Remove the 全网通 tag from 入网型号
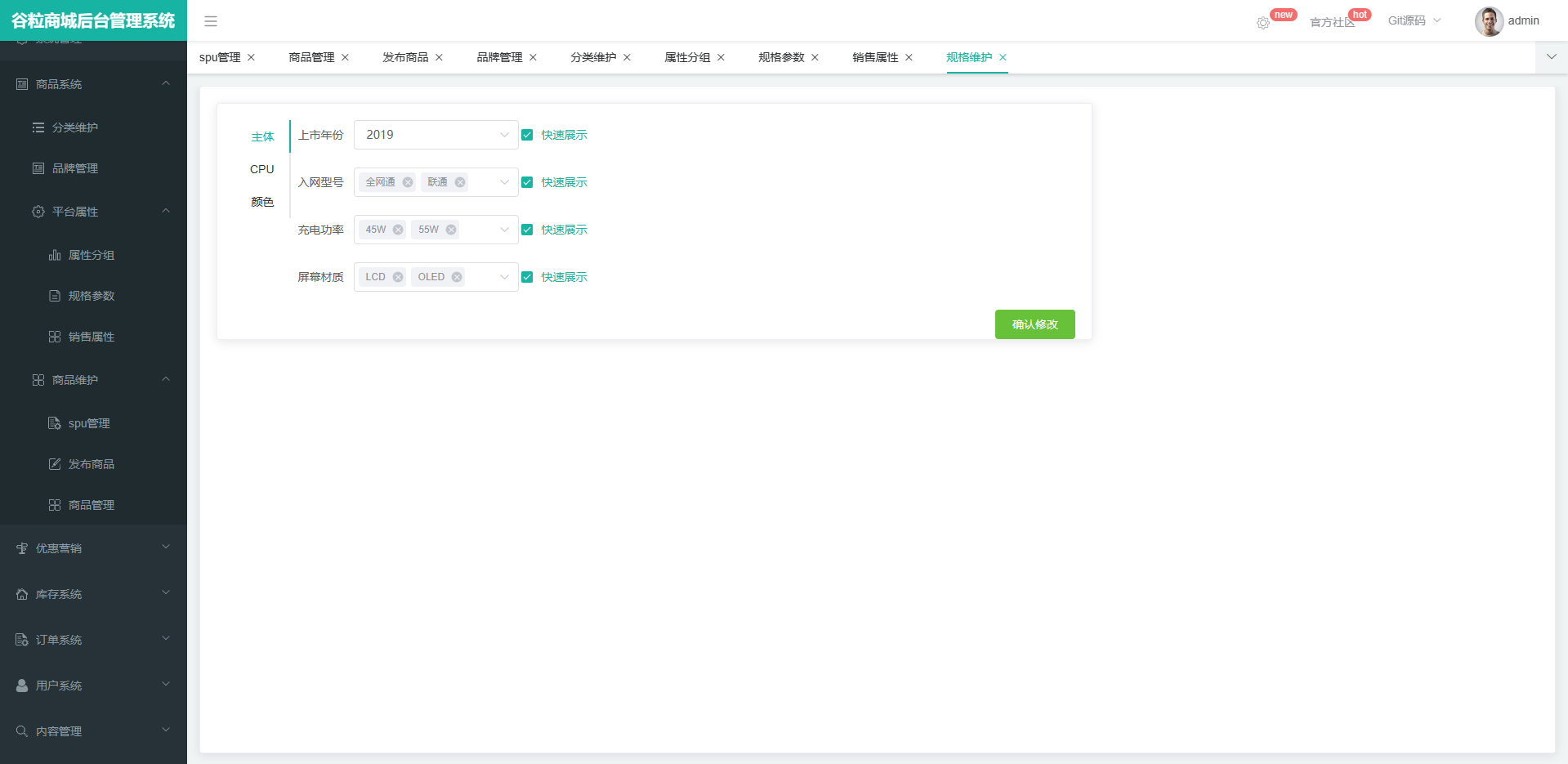The image size is (1568, 764). (408, 182)
